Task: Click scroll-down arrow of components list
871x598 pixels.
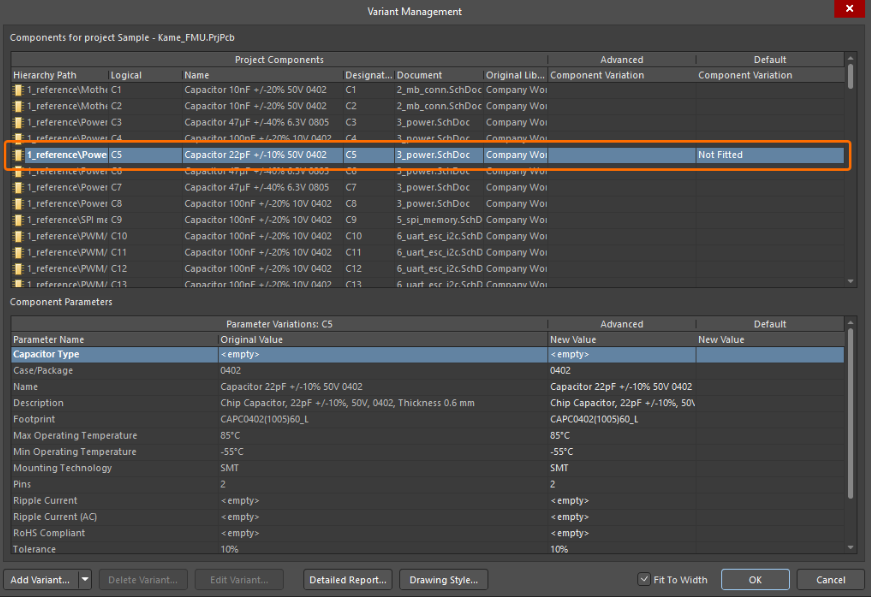Action: pos(850,282)
